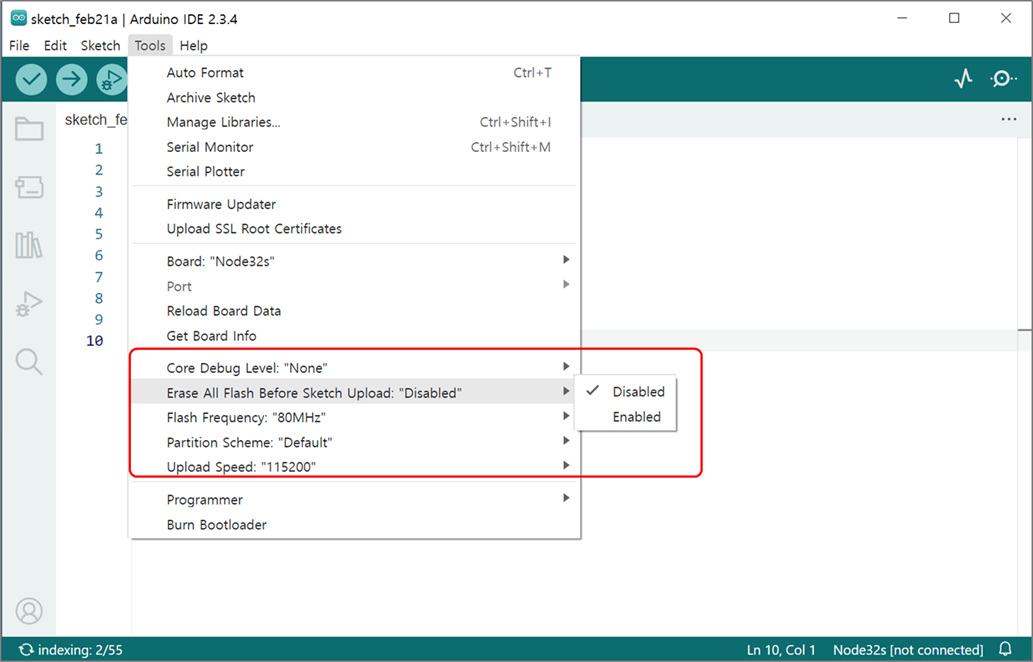Click line number 10 in the gutter
The width and height of the screenshot is (1033, 662).
point(95,341)
